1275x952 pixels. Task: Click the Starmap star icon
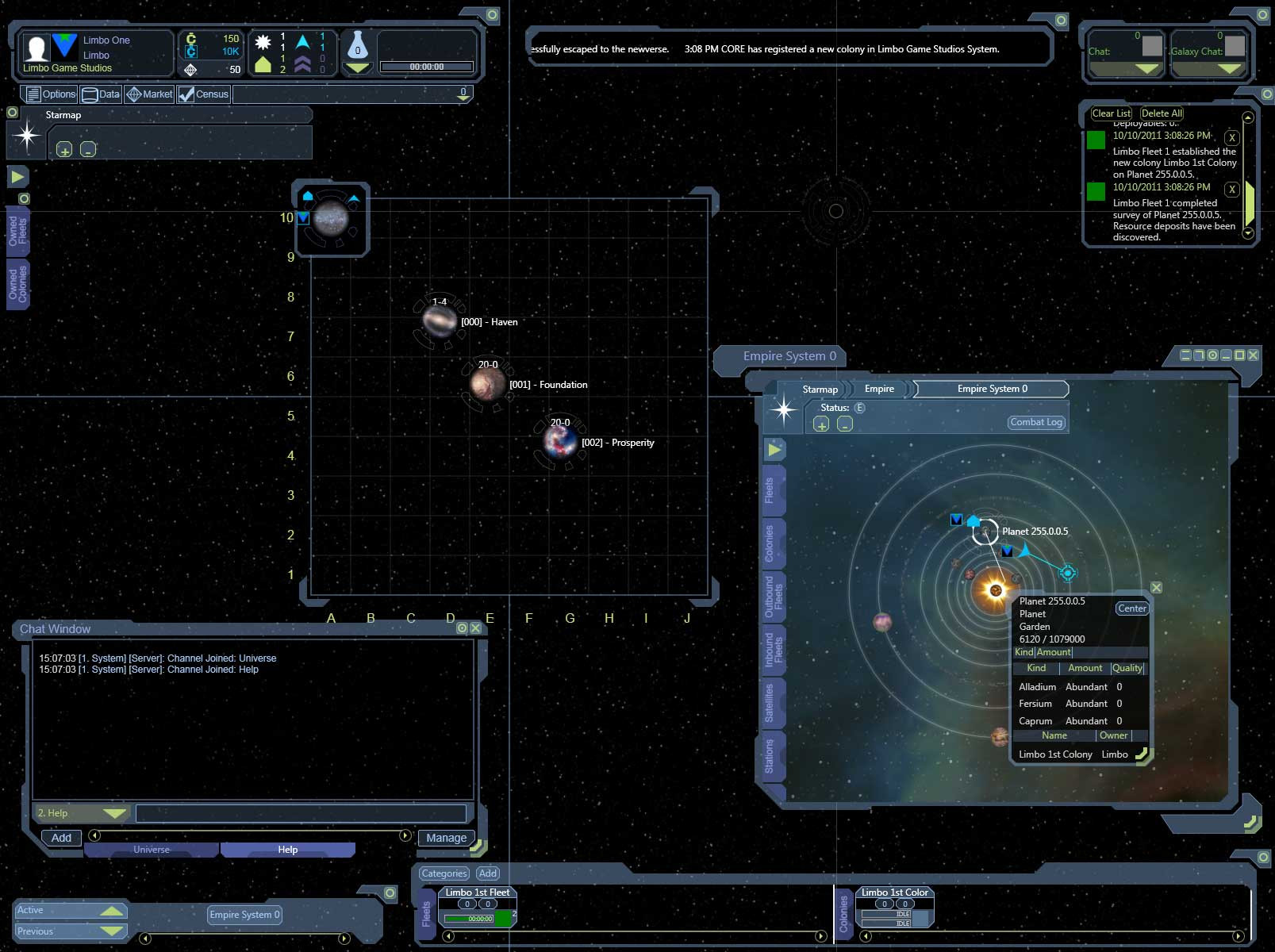(x=27, y=136)
